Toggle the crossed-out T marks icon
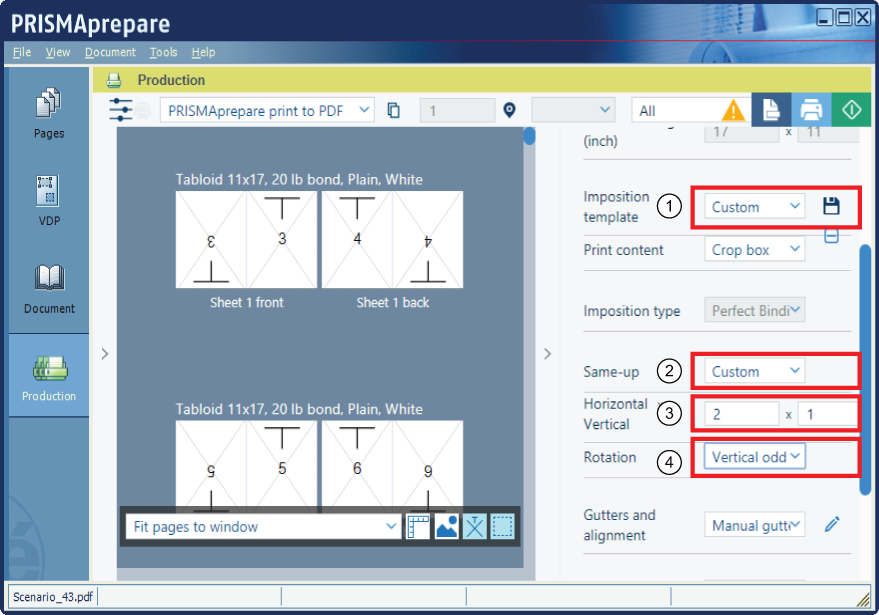879x615 pixels. click(x=475, y=526)
